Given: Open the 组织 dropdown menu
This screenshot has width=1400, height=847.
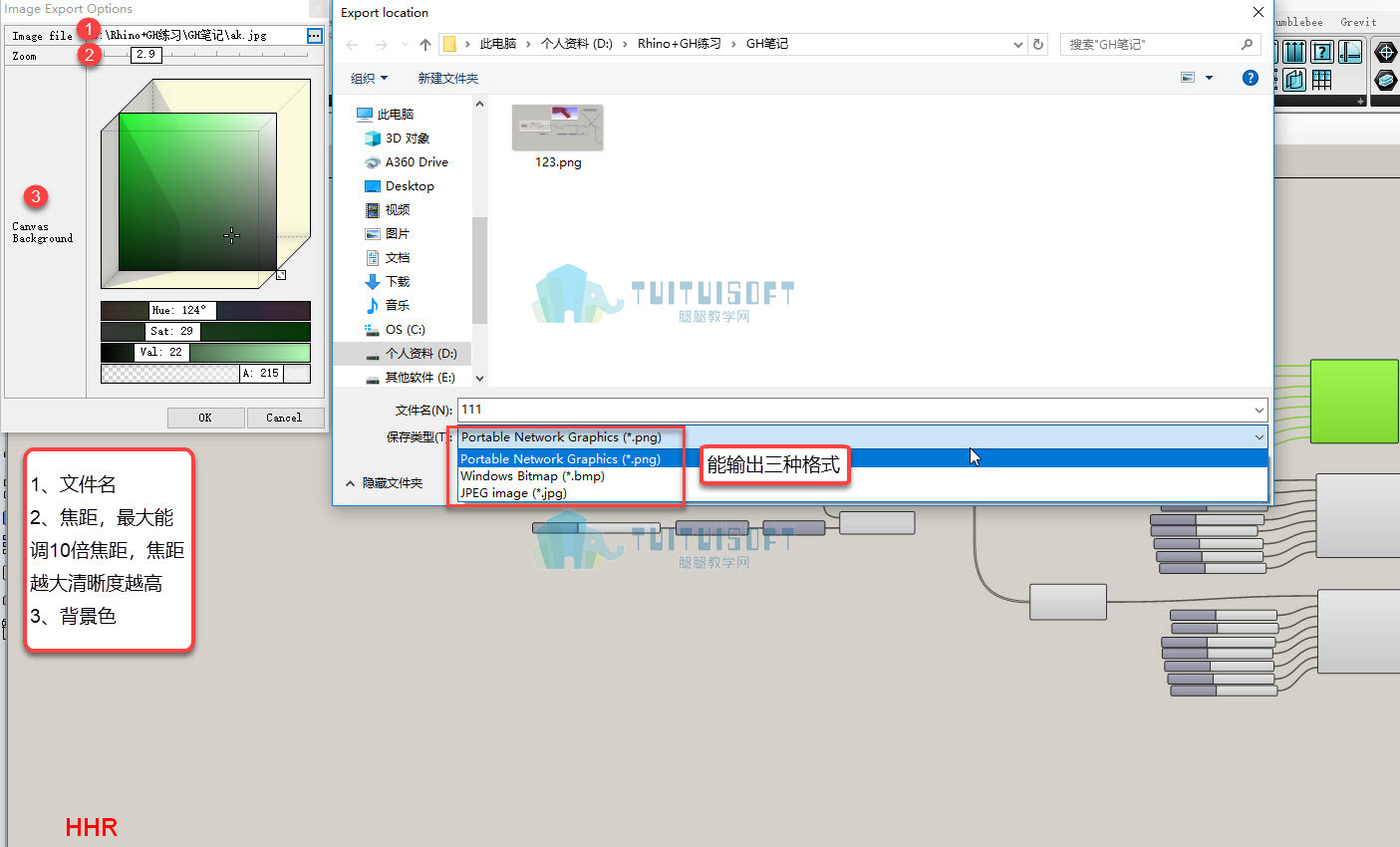Looking at the screenshot, I should 369,78.
